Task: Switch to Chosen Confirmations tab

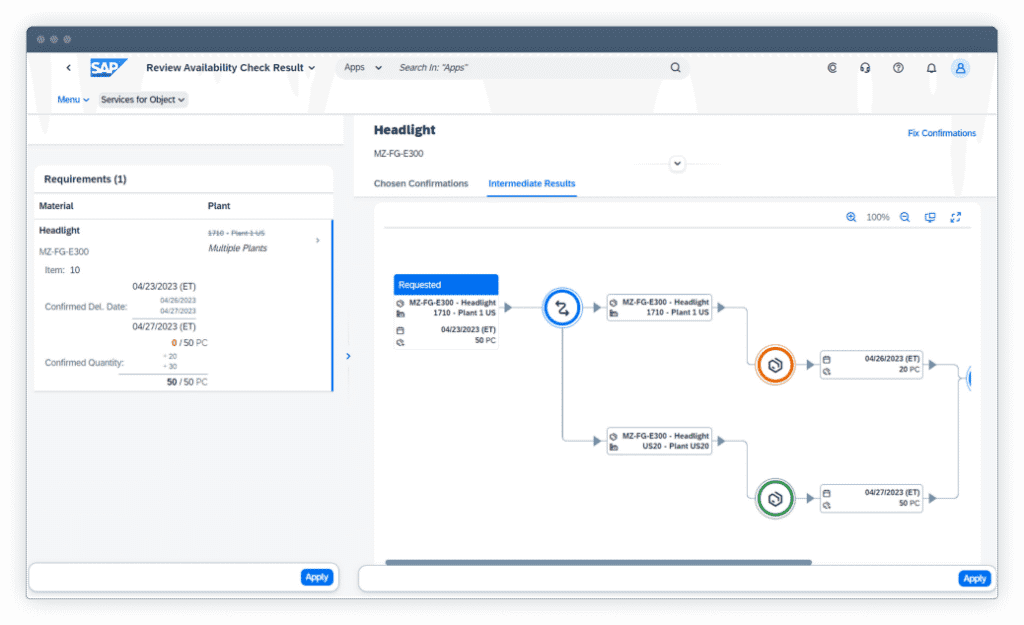Action: 421,184
